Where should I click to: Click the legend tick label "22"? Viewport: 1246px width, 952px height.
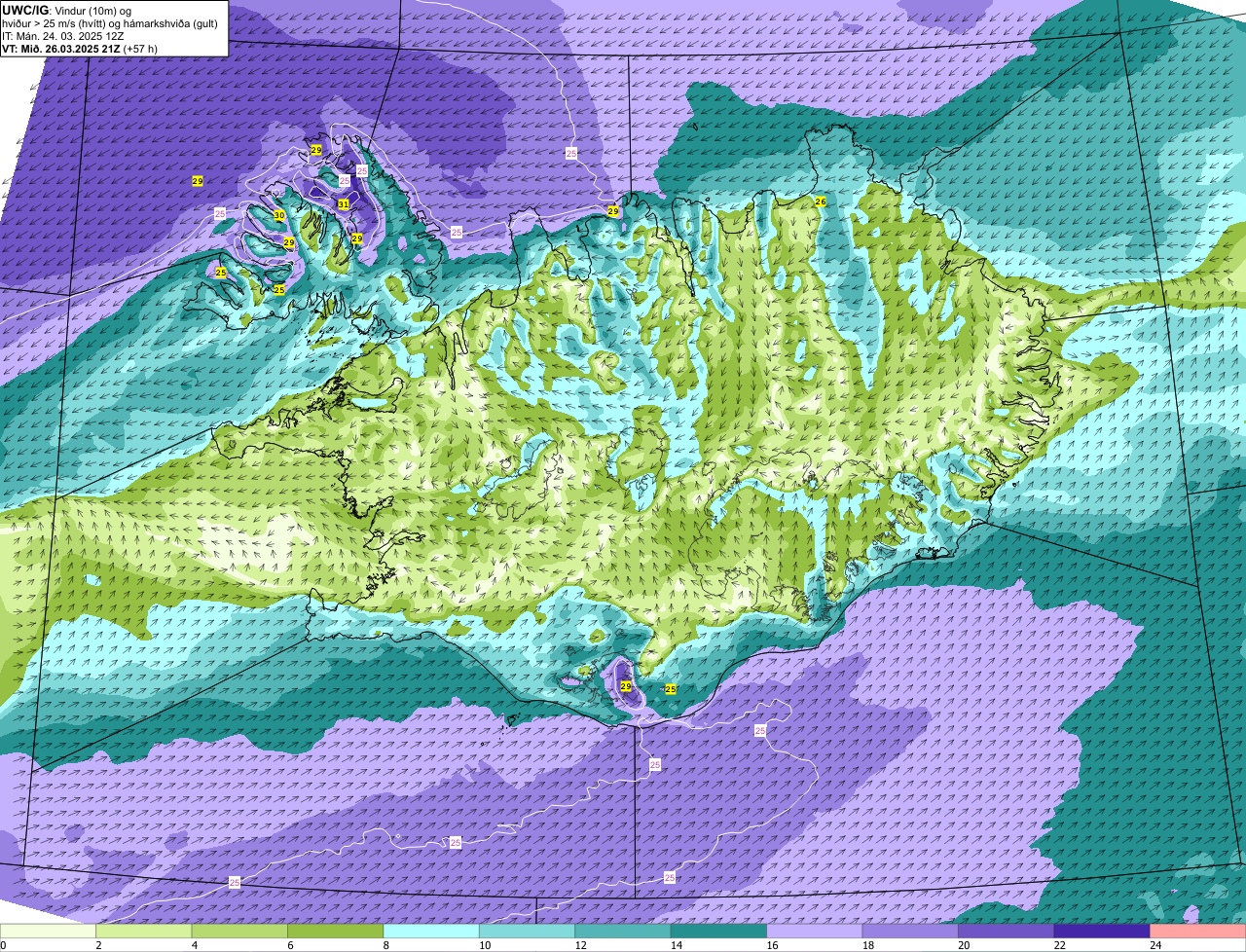coord(1059,945)
